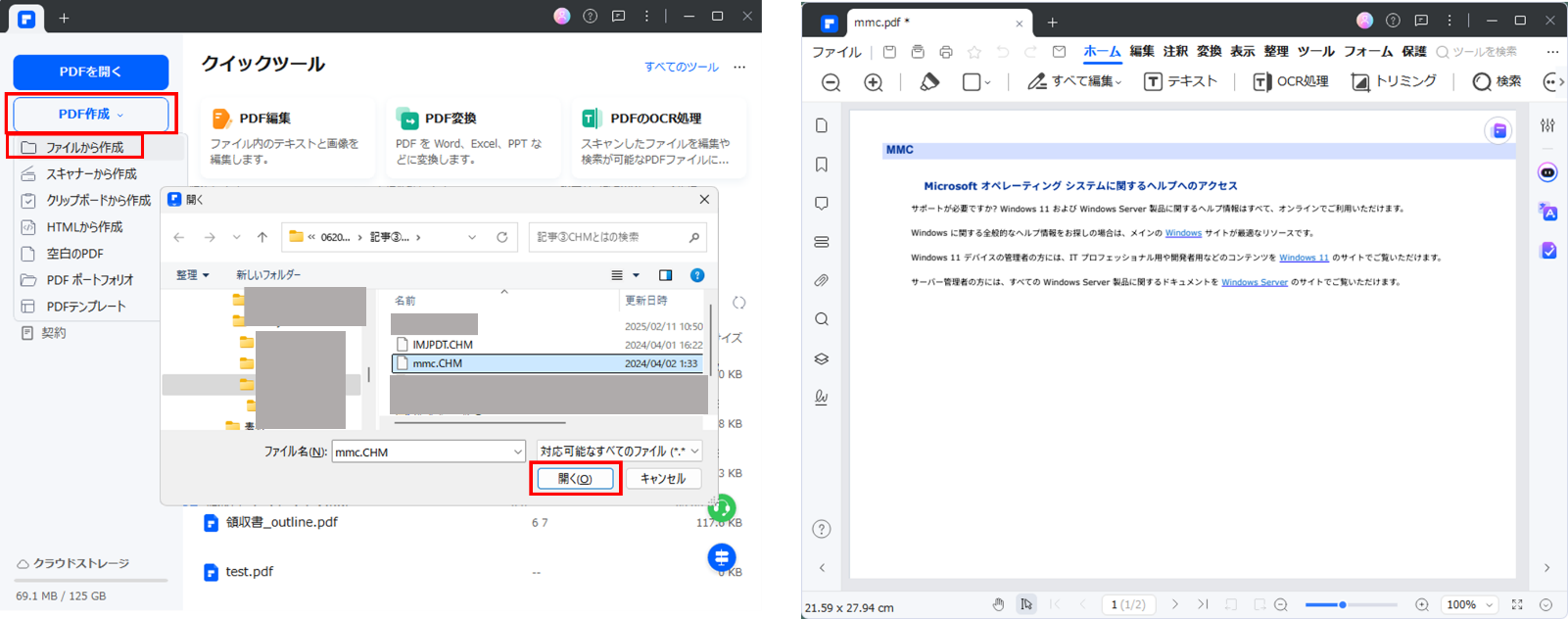Open the comments panel in left sidebar
This screenshot has height=619, width=1568.
822,204
